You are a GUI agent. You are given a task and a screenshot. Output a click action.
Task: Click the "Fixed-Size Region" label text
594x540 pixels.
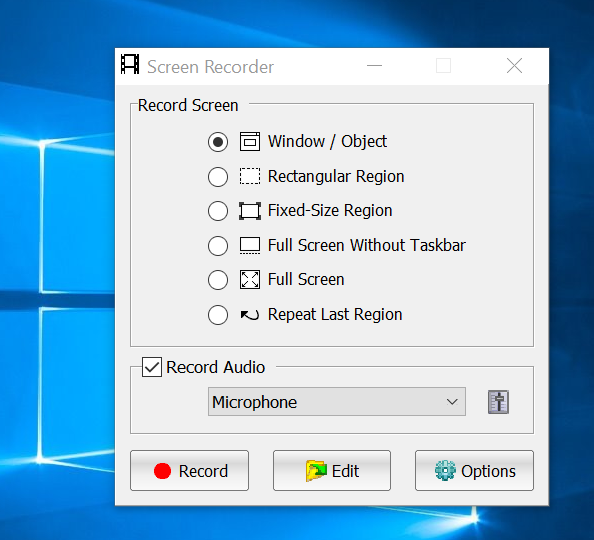click(x=330, y=211)
